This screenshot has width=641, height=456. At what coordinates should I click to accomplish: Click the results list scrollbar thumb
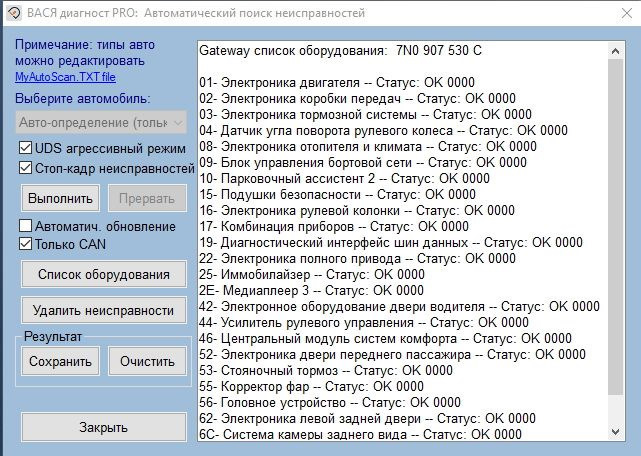pos(616,227)
